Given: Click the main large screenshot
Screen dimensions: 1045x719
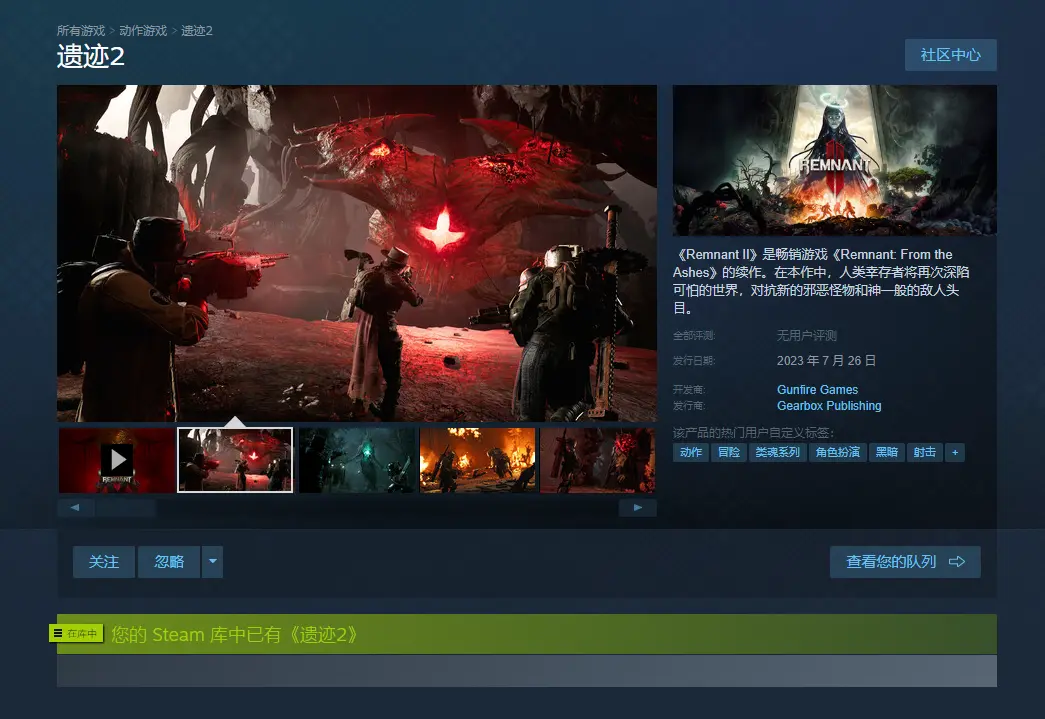Looking at the screenshot, I should coord(357,253).
